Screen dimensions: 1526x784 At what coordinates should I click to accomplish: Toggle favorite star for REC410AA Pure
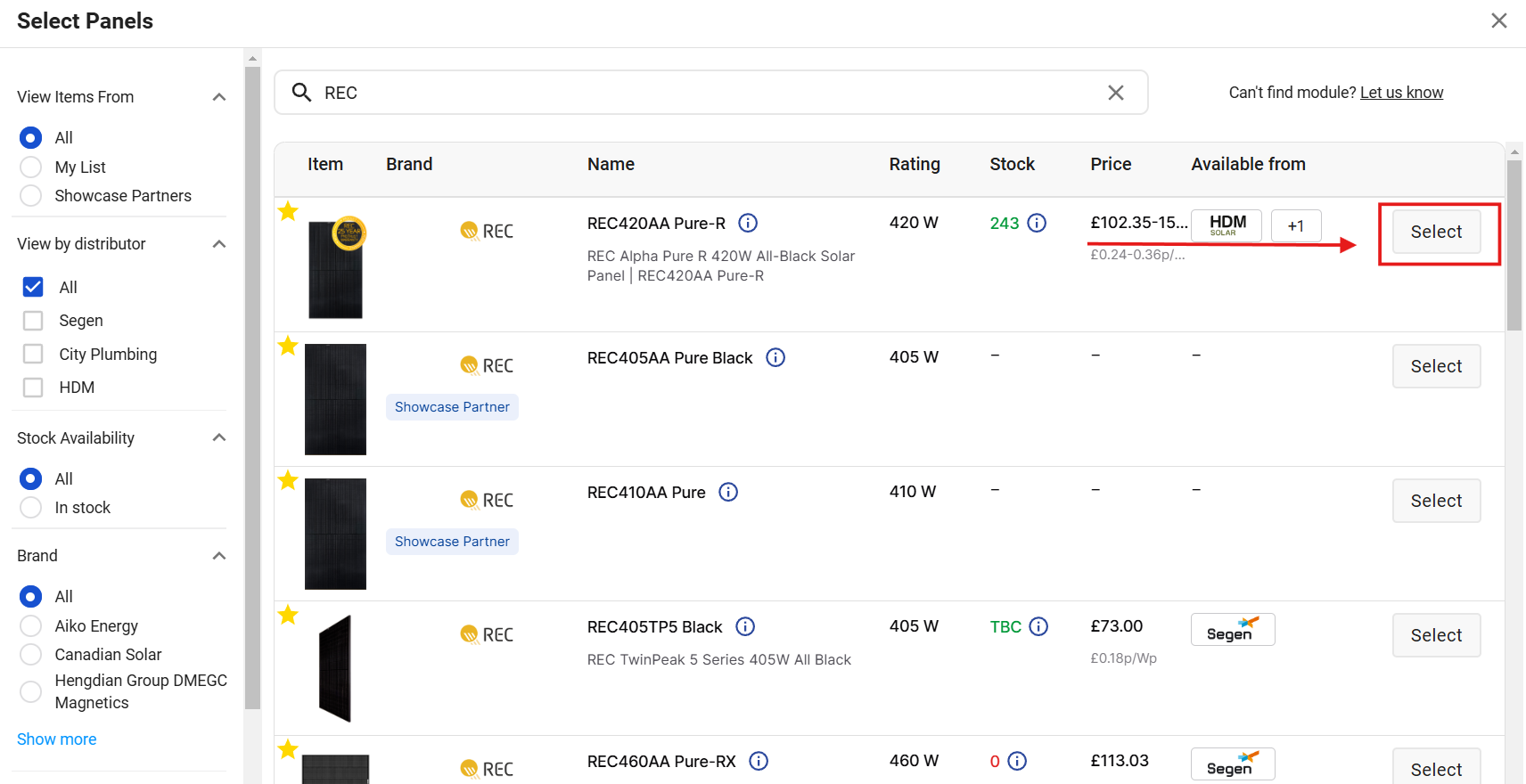point(288,480)
